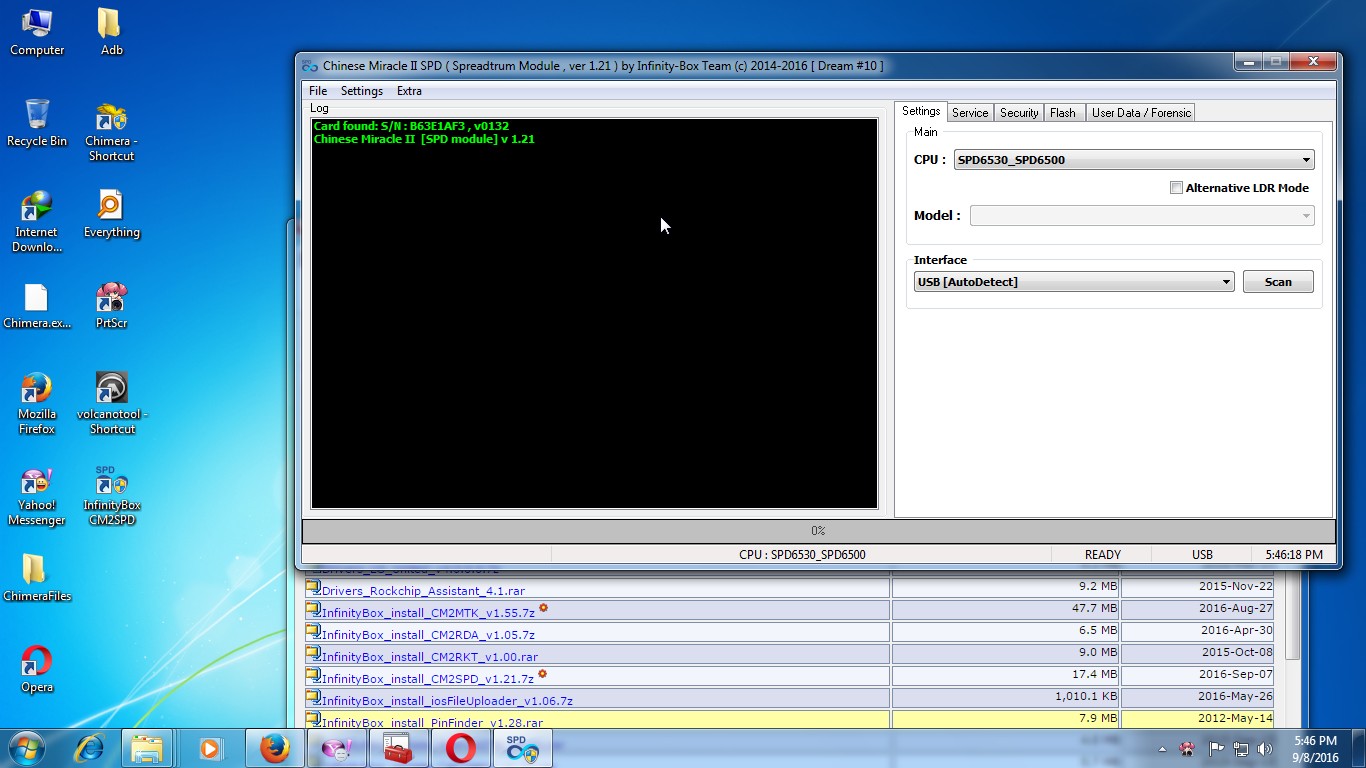Viewport: 1366px width, 768px height.
Task: Select the ChimeraFiles folder icon
Action: point(37,578)
